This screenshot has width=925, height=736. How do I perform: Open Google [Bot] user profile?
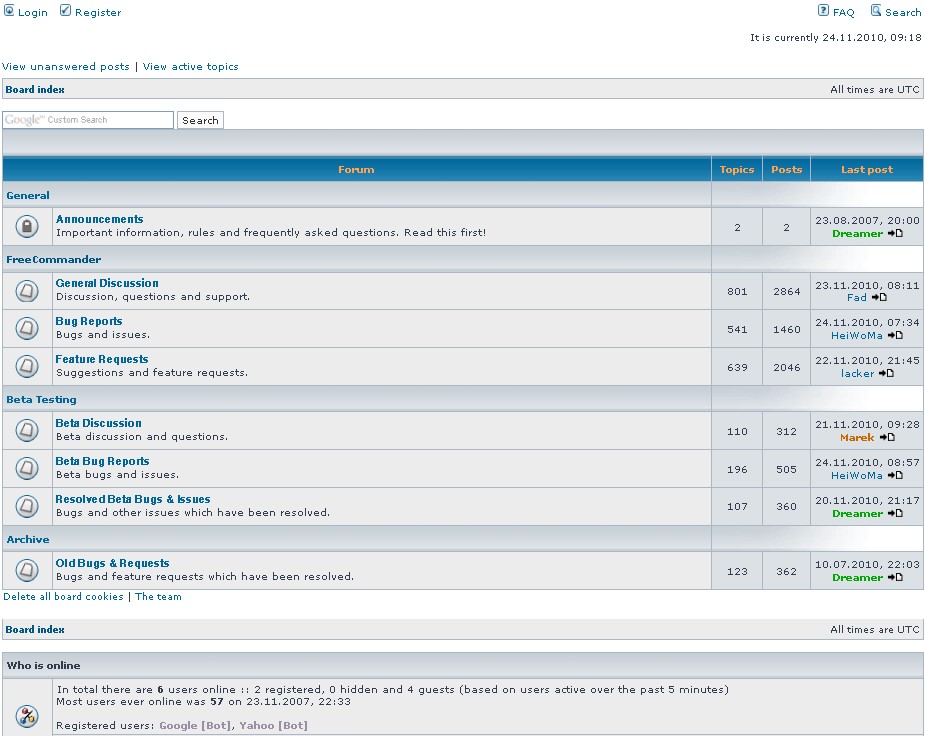[195, 725]
